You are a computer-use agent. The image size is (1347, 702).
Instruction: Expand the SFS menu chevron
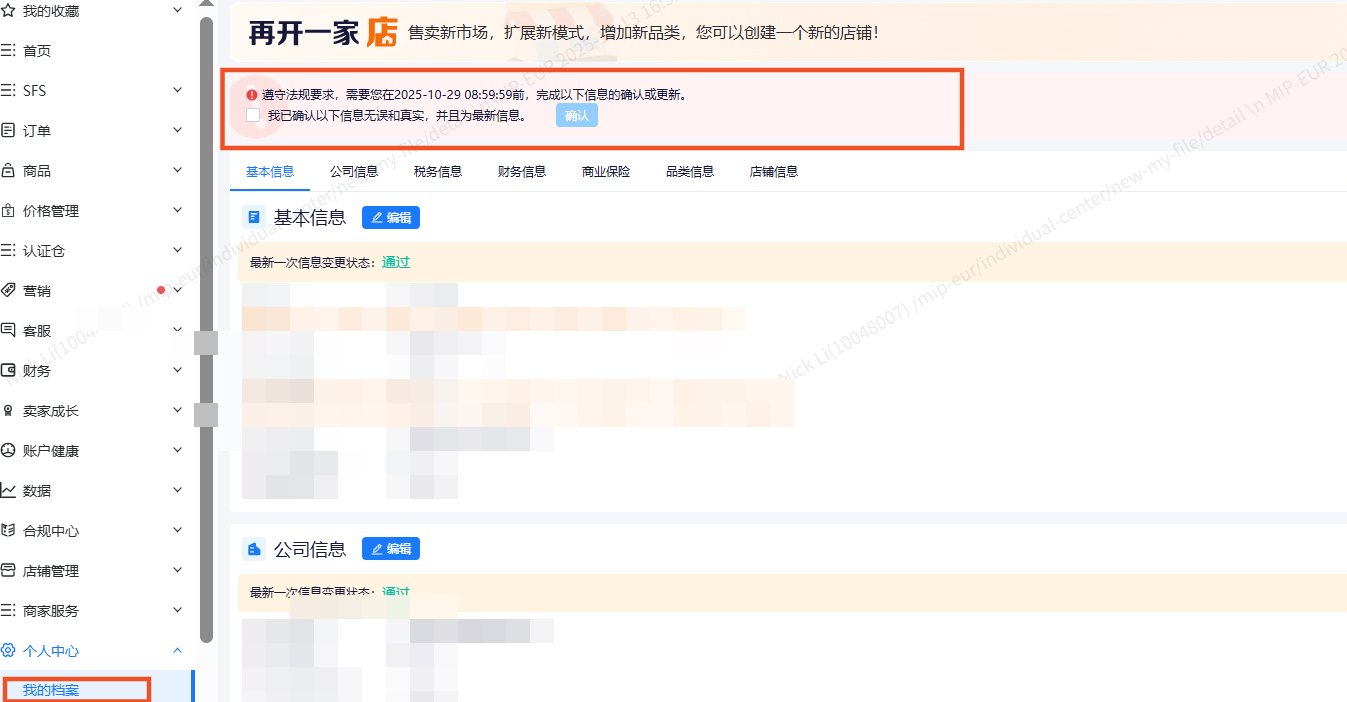coord(178,90)
